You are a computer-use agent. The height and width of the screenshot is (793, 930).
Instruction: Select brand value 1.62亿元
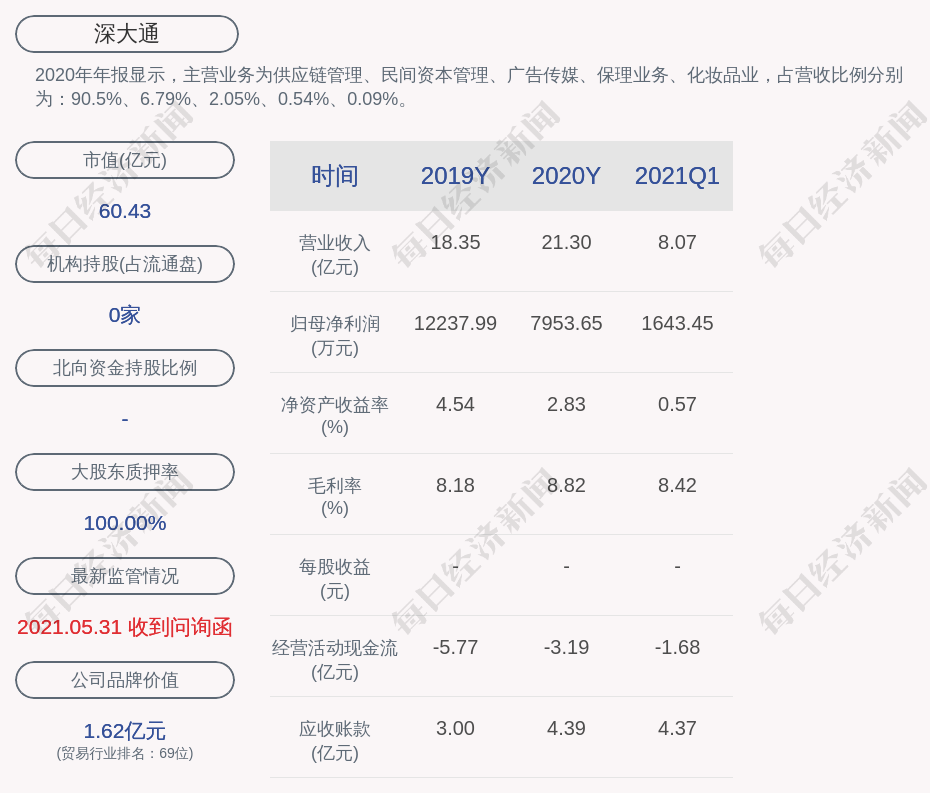(x=125, y=731)
